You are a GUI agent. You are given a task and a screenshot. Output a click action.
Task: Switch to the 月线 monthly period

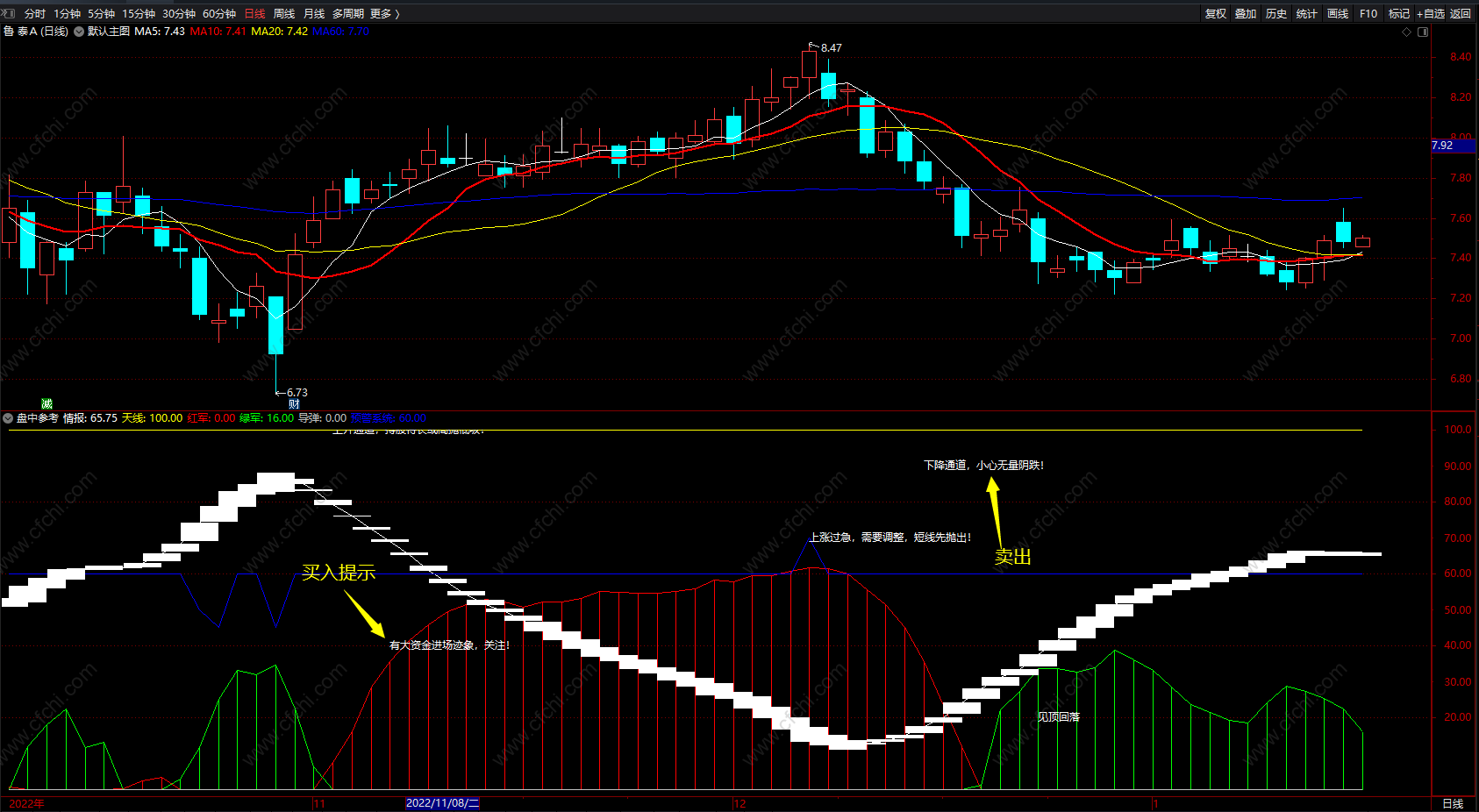click(x=314, y=13)
